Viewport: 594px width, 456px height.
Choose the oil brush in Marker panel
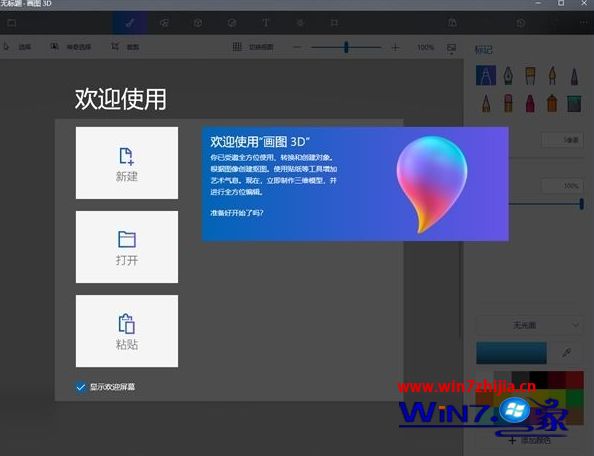[x=530, y=75]
